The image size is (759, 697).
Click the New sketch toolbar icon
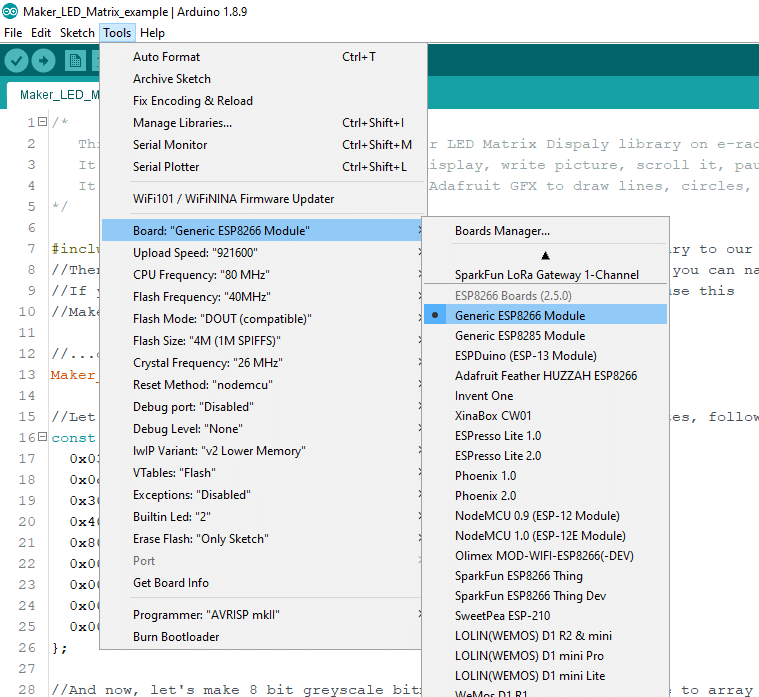75,61
